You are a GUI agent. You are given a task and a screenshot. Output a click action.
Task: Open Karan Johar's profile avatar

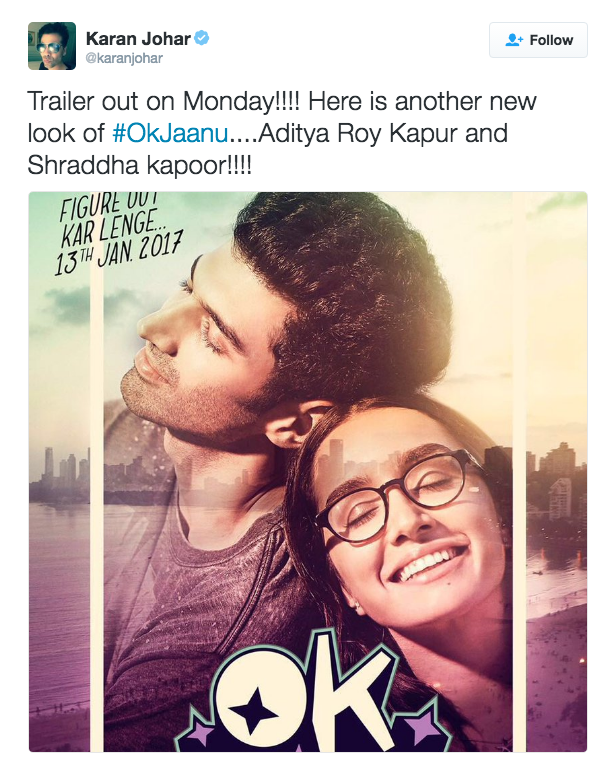(52, 46)
